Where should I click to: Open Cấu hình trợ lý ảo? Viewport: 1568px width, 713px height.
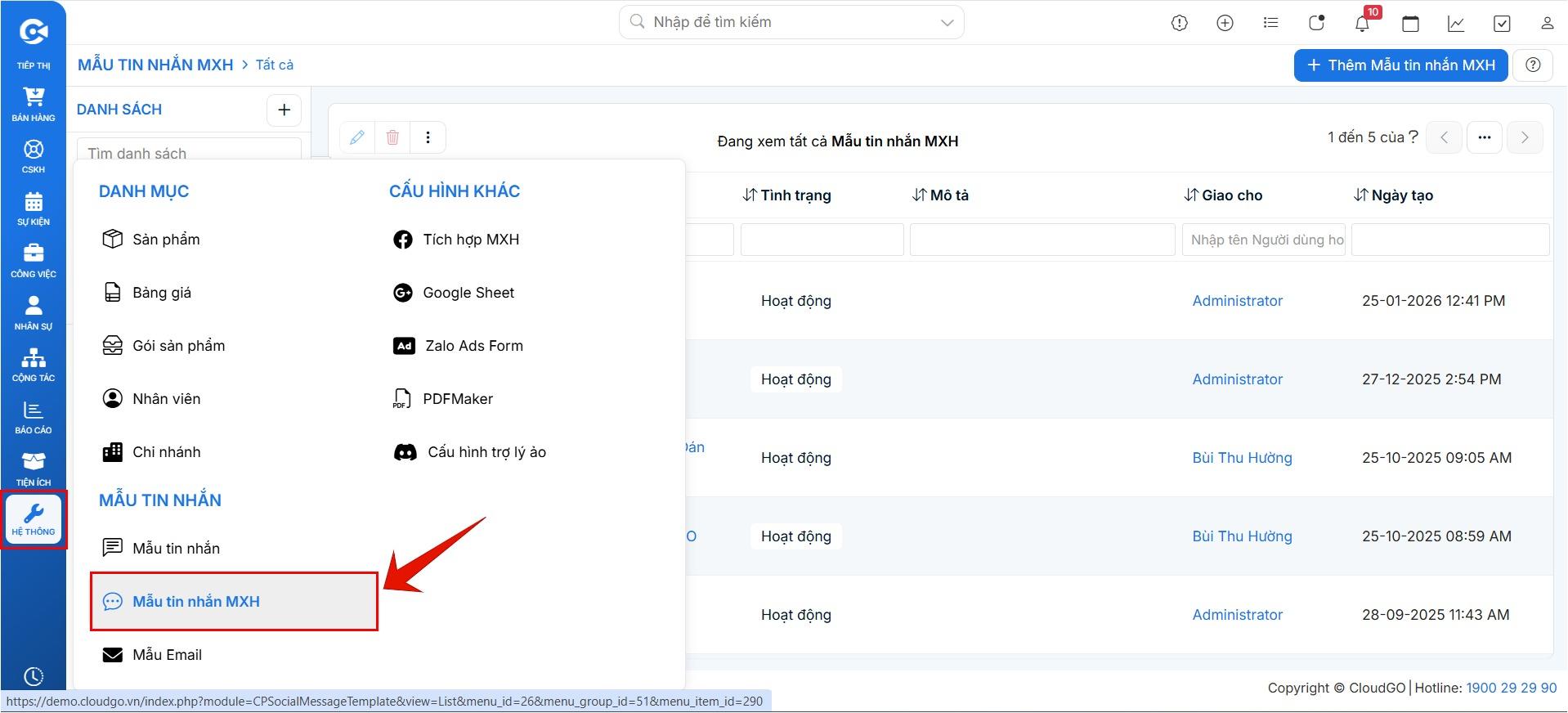(470, 452)
